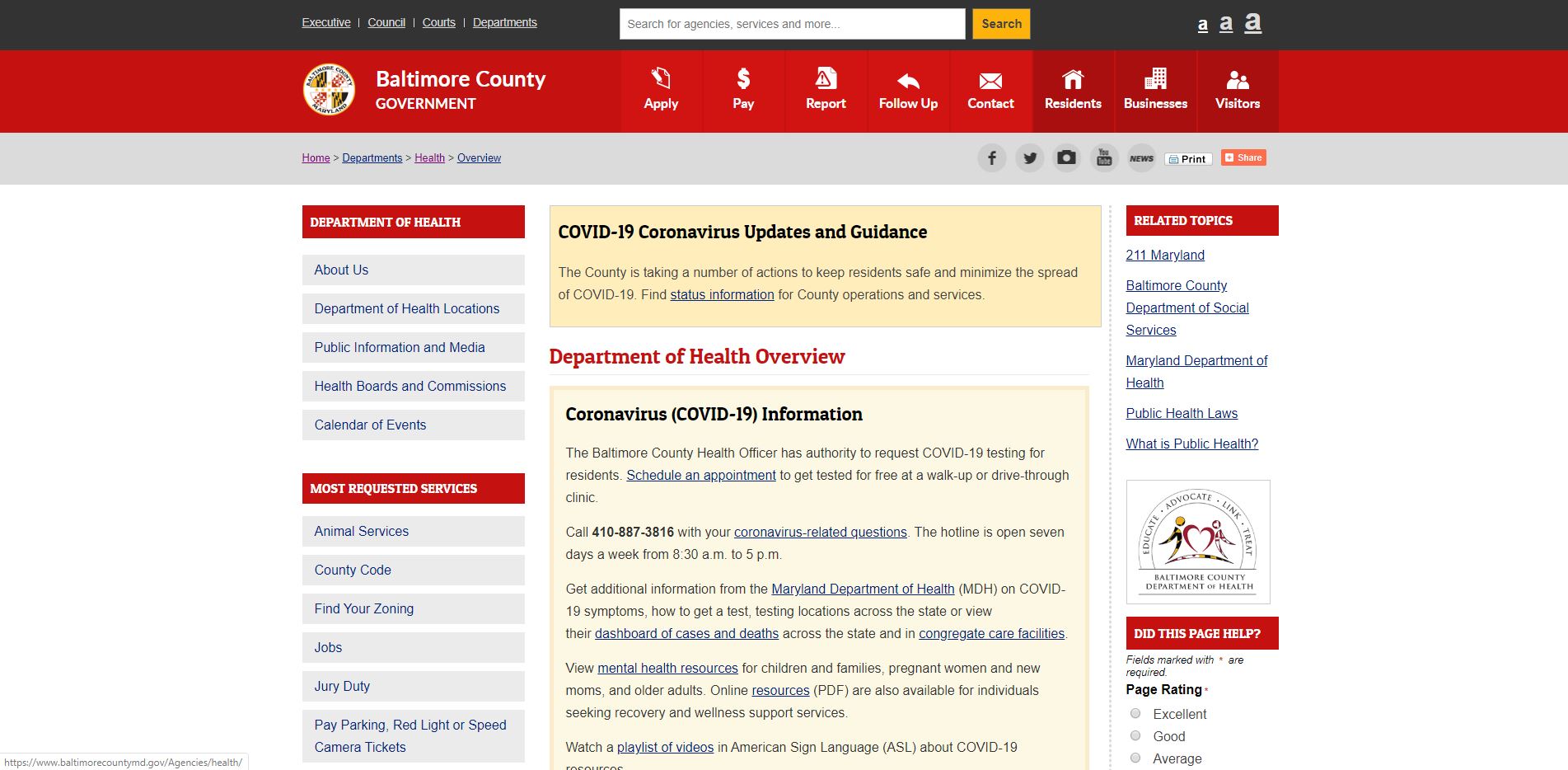
Task: Choose the smallest text size 'a'
Action: pos(1203,25)
